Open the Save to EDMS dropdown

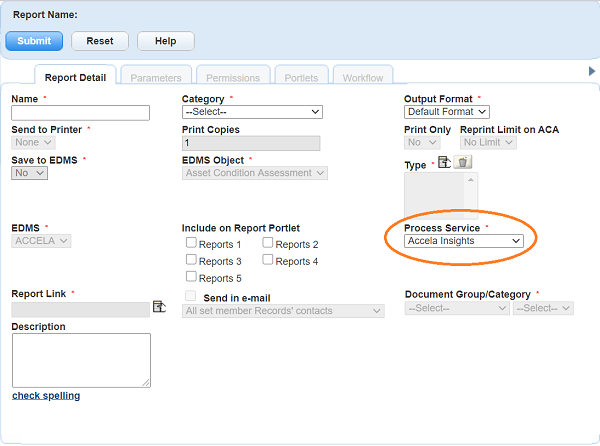(x=30, y=173)
